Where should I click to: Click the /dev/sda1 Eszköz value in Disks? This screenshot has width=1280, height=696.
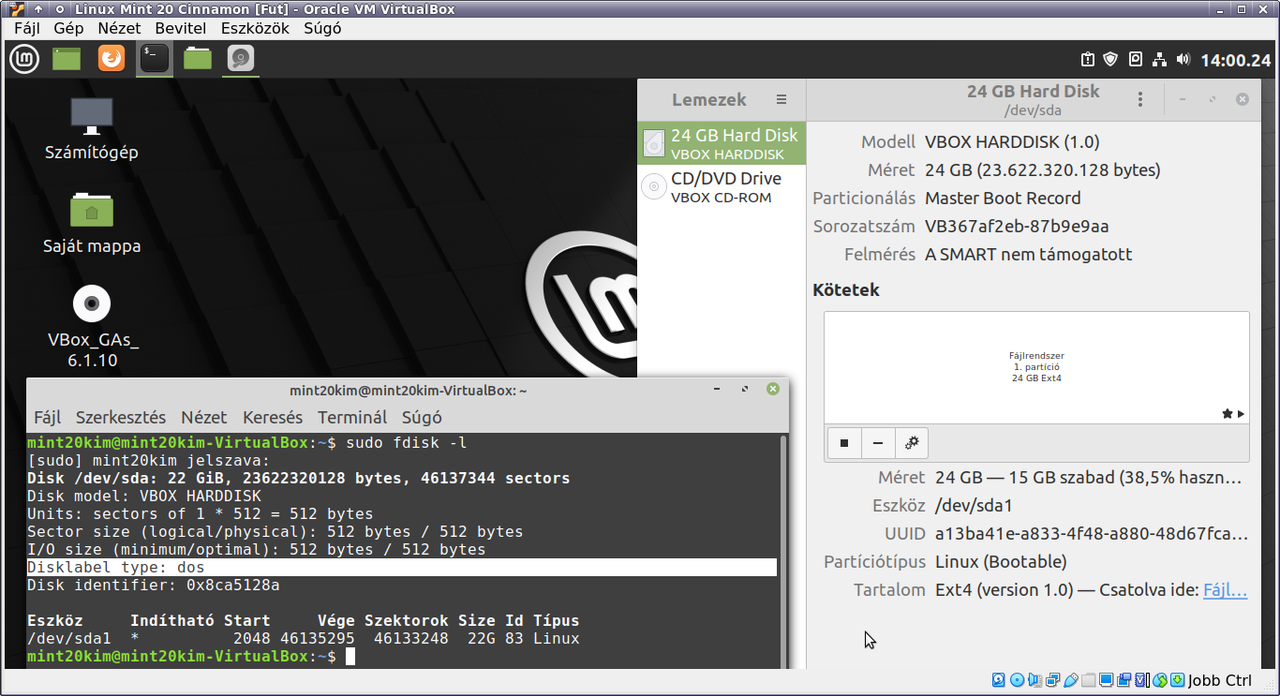(974, 506)
